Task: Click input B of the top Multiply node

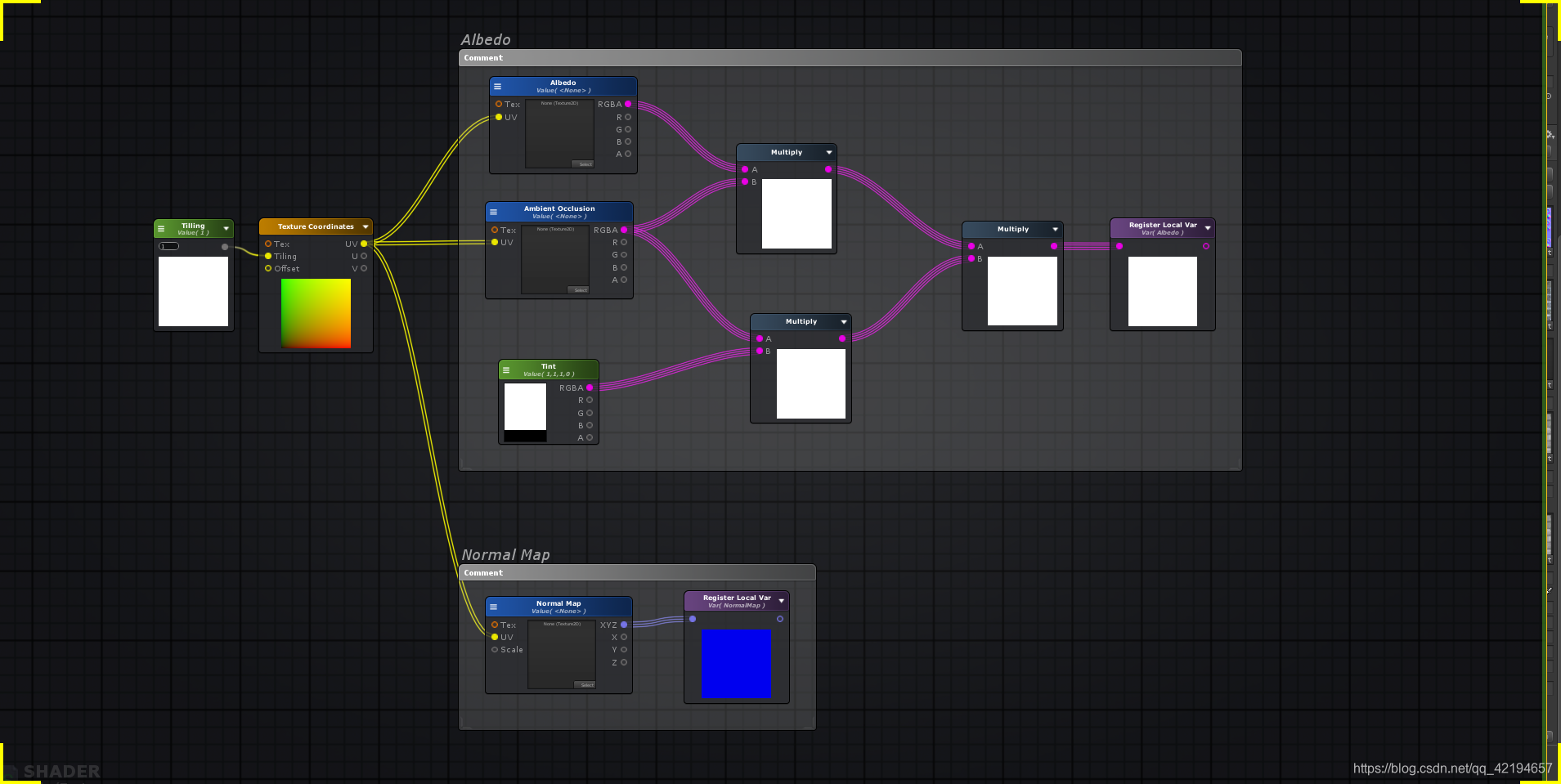Action: [745, 181]
